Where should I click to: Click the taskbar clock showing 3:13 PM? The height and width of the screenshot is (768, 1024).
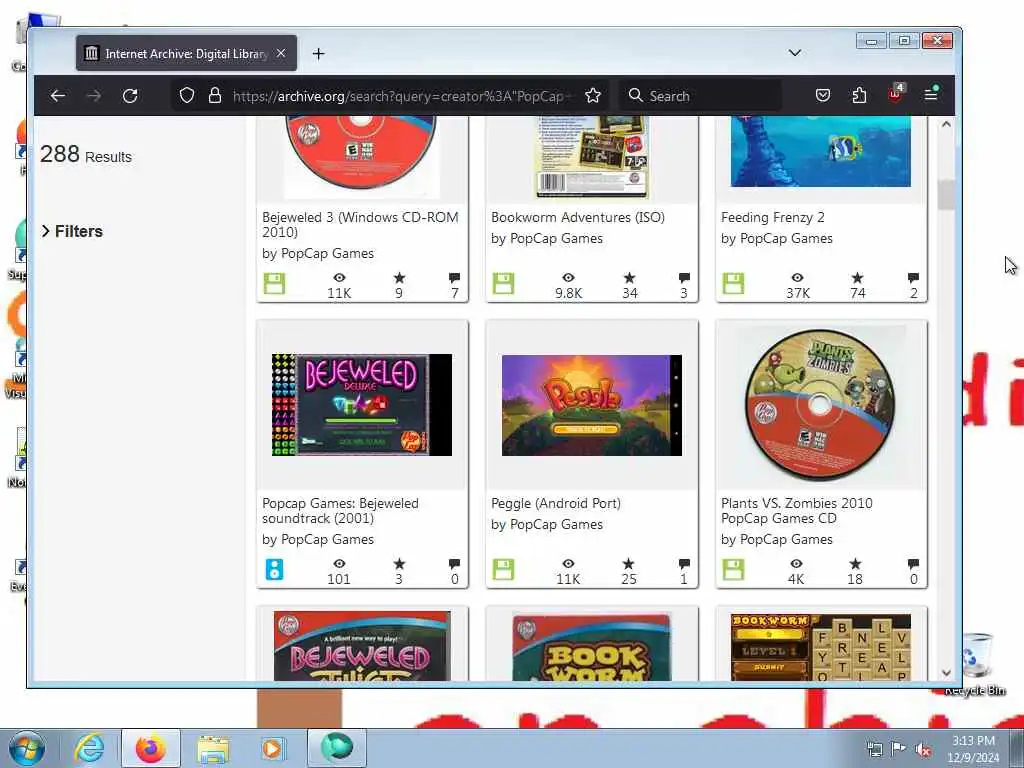click(972, 749)
